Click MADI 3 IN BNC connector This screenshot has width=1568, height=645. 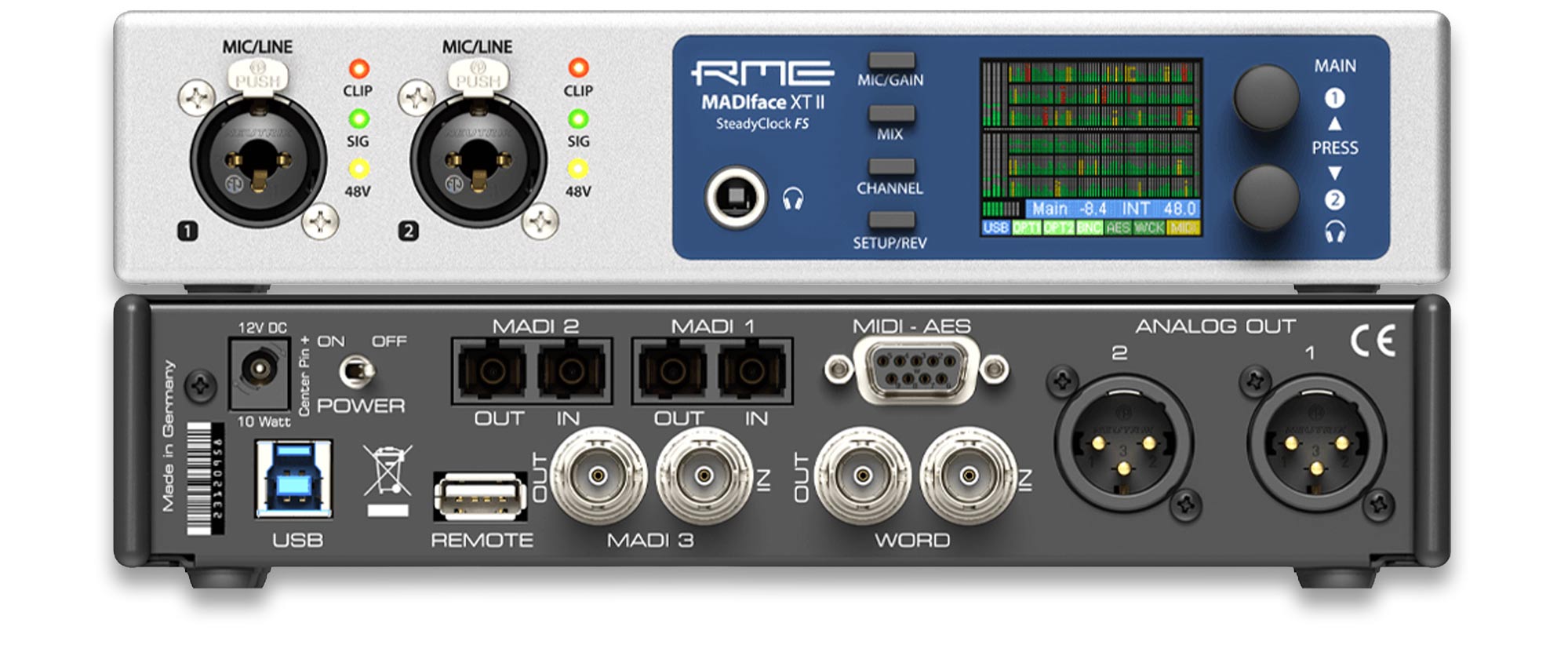[704, 475]
